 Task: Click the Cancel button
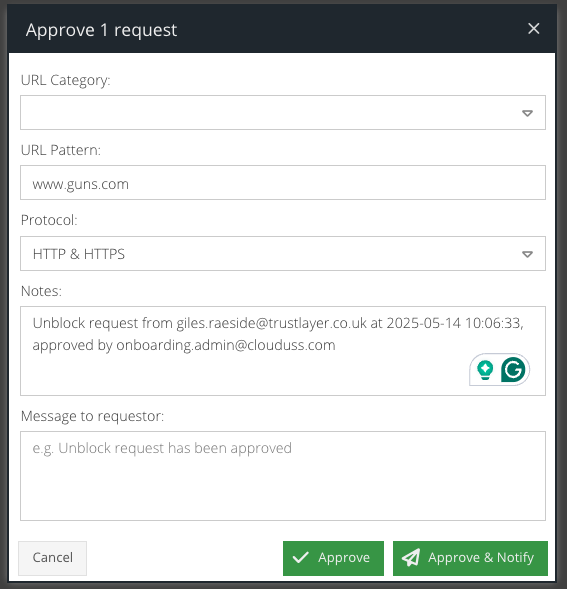coord(53,558)
